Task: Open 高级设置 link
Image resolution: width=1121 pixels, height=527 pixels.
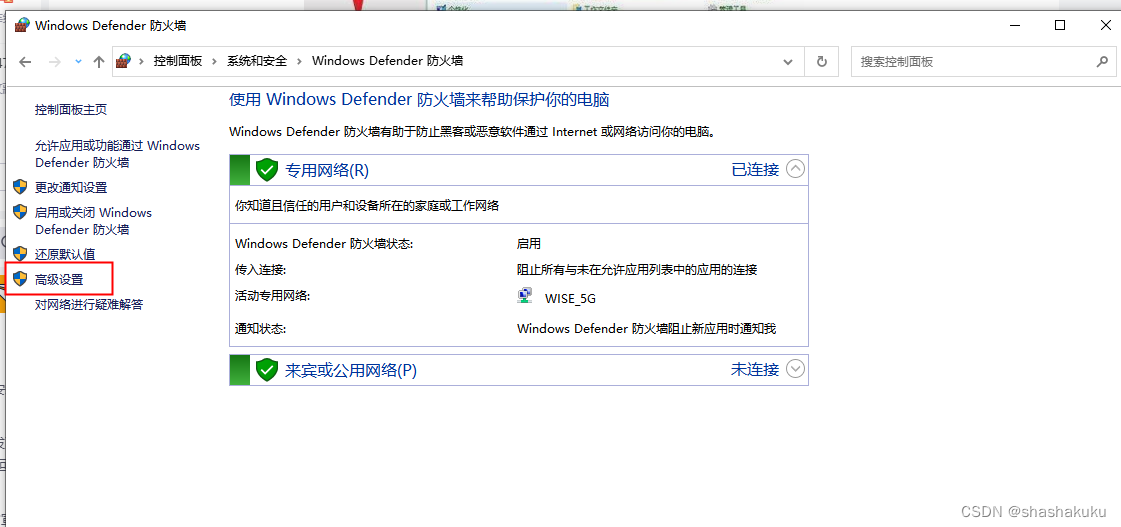Action: coord(59,280)
